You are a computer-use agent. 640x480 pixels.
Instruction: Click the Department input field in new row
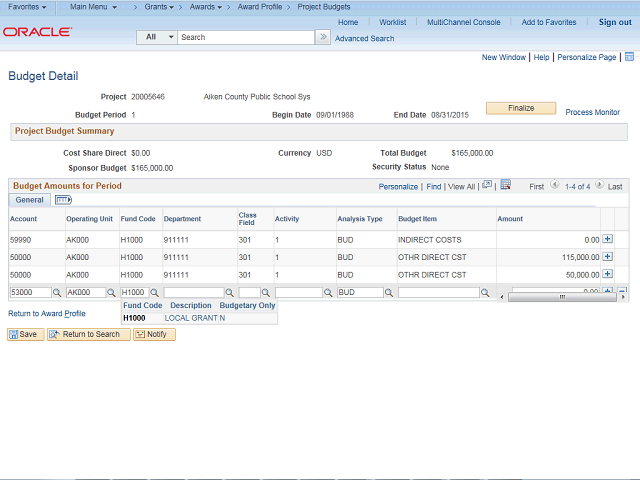click(x=193, y=293)
